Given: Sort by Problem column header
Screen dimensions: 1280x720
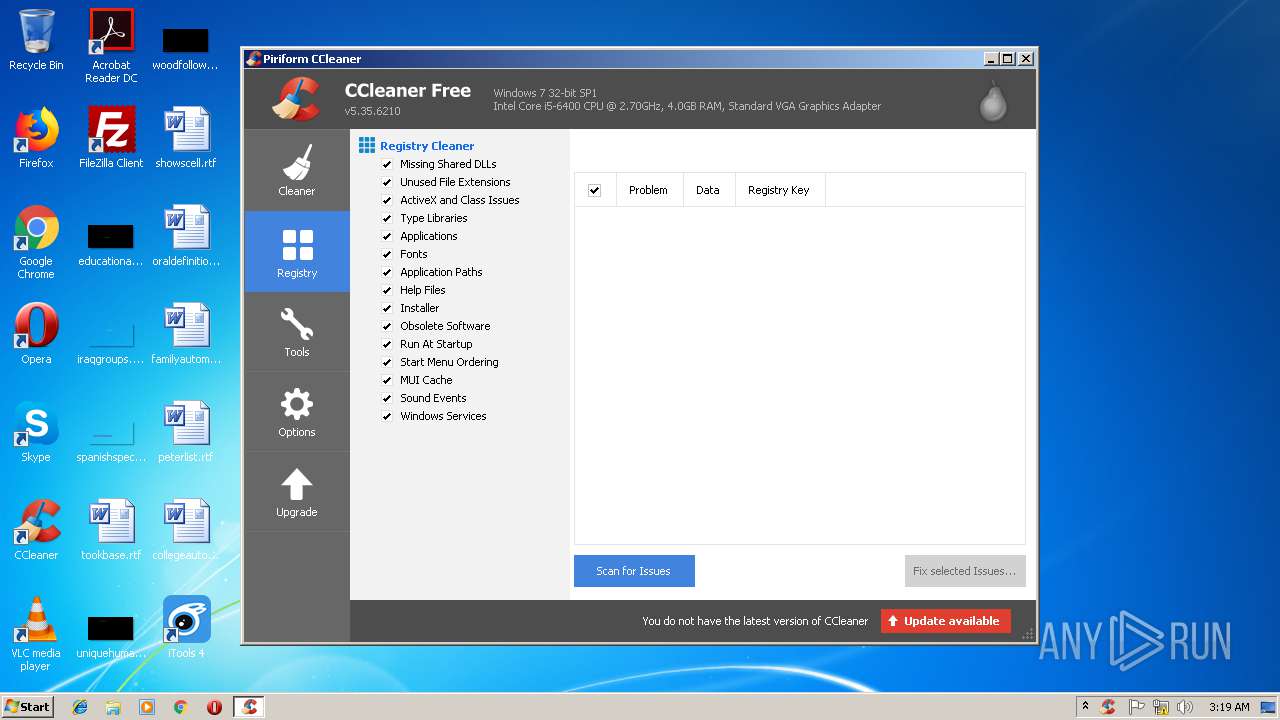Looking at the screenshot, I should click(x=648, y=190).
